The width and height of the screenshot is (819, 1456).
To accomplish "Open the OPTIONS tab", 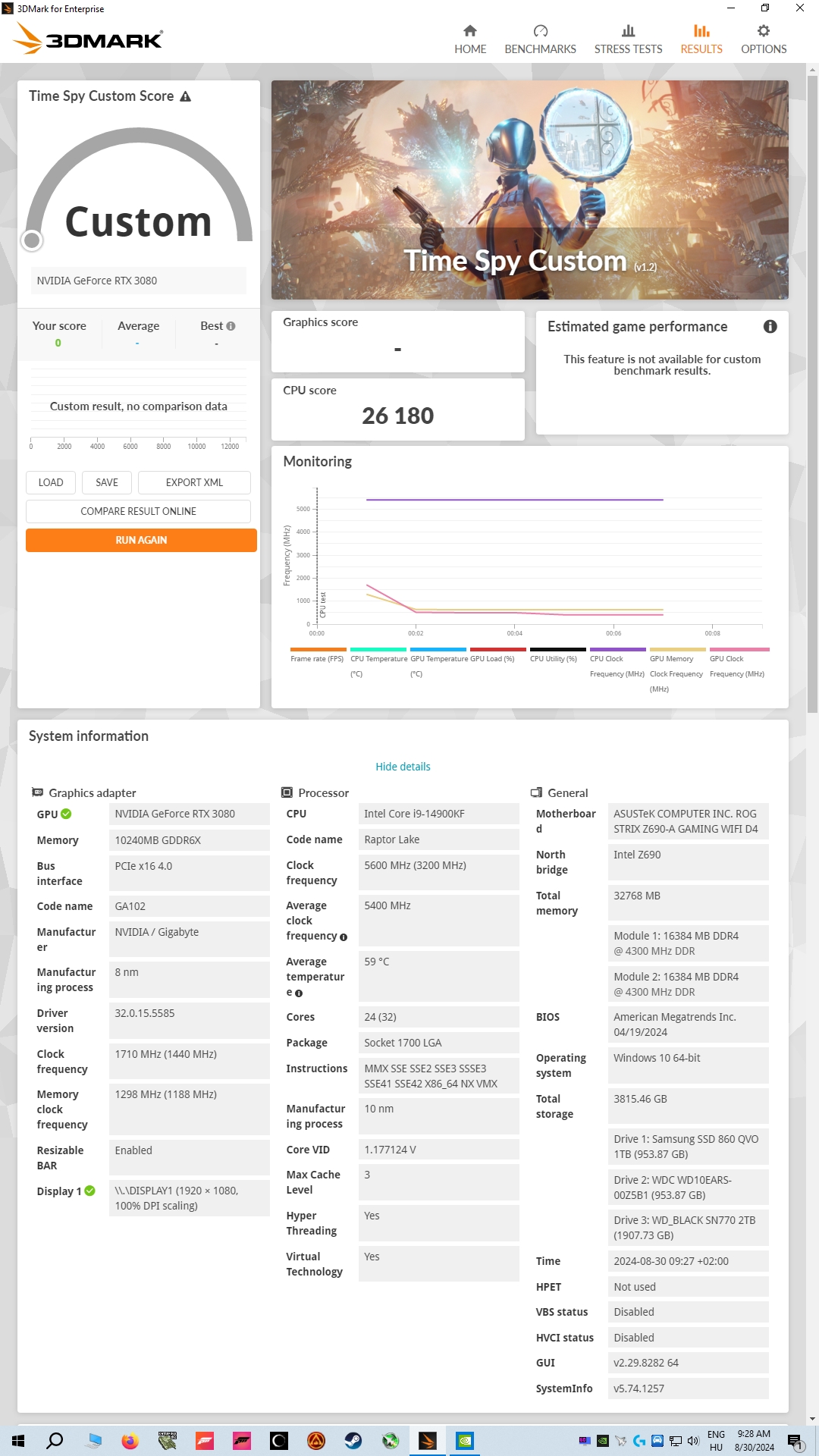I will tap(764, 39).
